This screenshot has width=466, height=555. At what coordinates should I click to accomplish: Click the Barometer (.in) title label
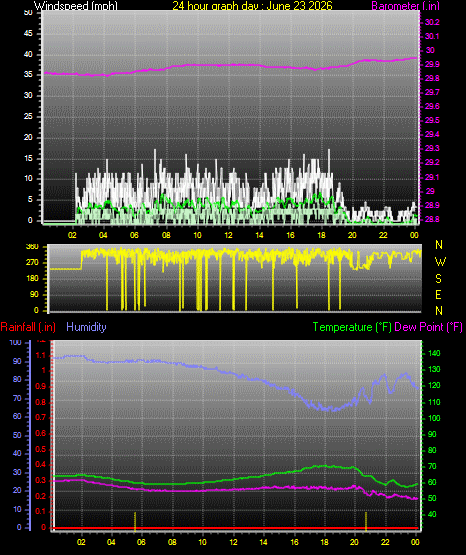405,5
